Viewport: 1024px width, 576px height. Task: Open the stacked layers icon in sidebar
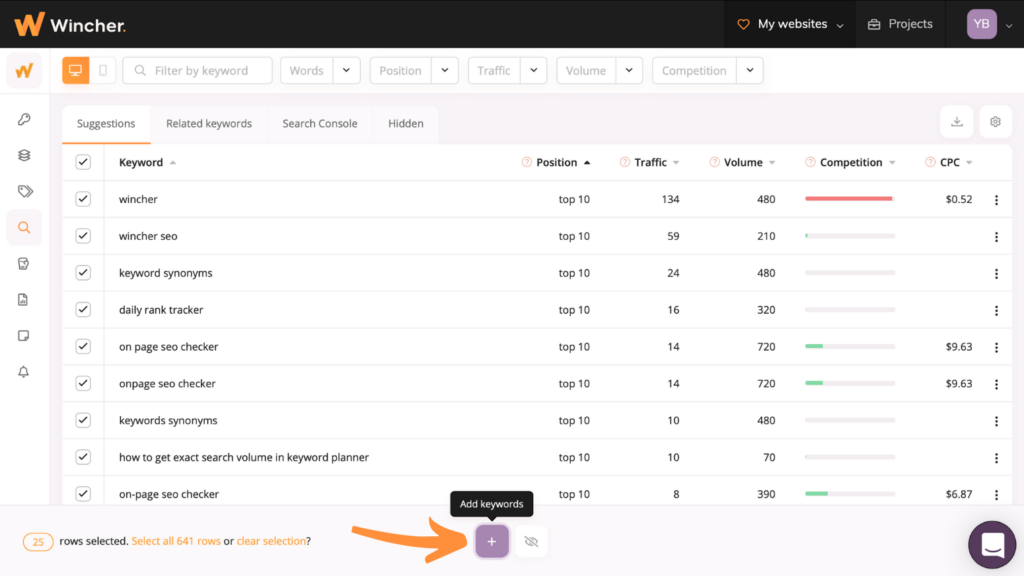pyautogui.click(x=24, y=155)
